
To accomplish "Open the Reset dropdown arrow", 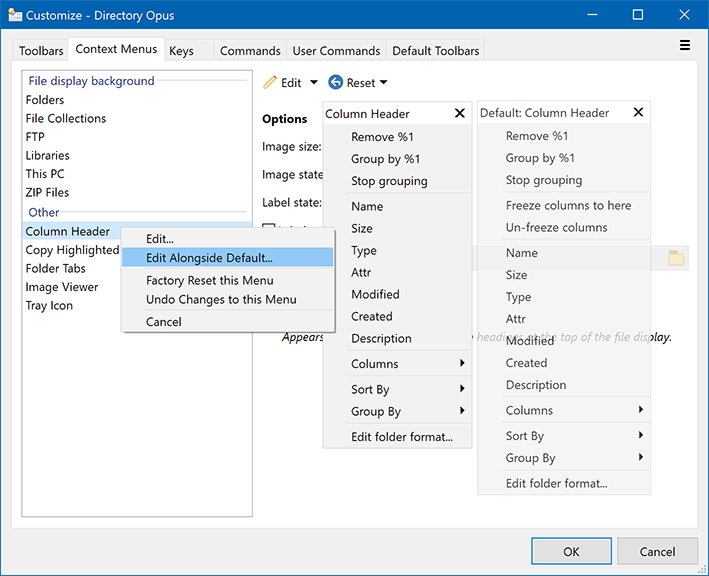I will point(383,82).
